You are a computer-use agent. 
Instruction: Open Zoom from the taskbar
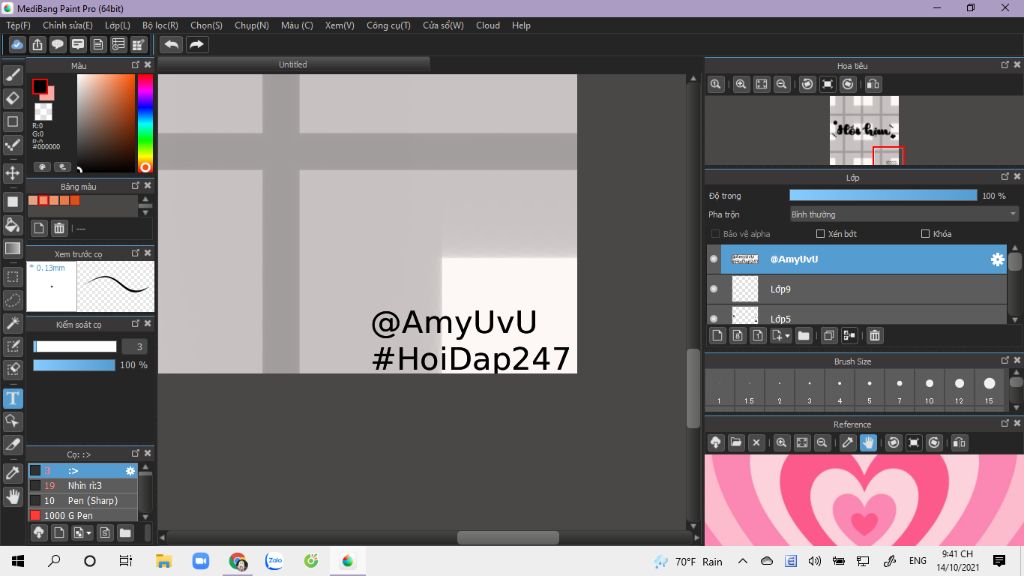click(x=200, y=561)
